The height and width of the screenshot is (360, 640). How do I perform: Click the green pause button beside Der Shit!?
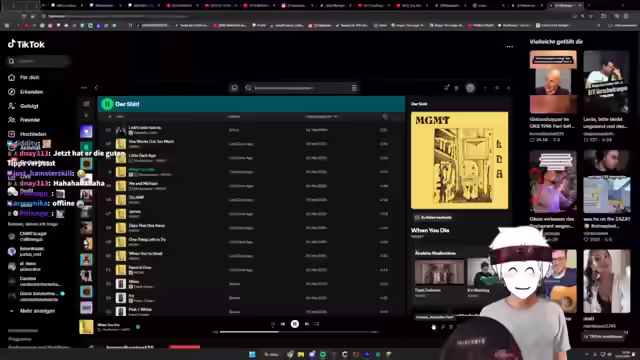click(x=107, y=104)
